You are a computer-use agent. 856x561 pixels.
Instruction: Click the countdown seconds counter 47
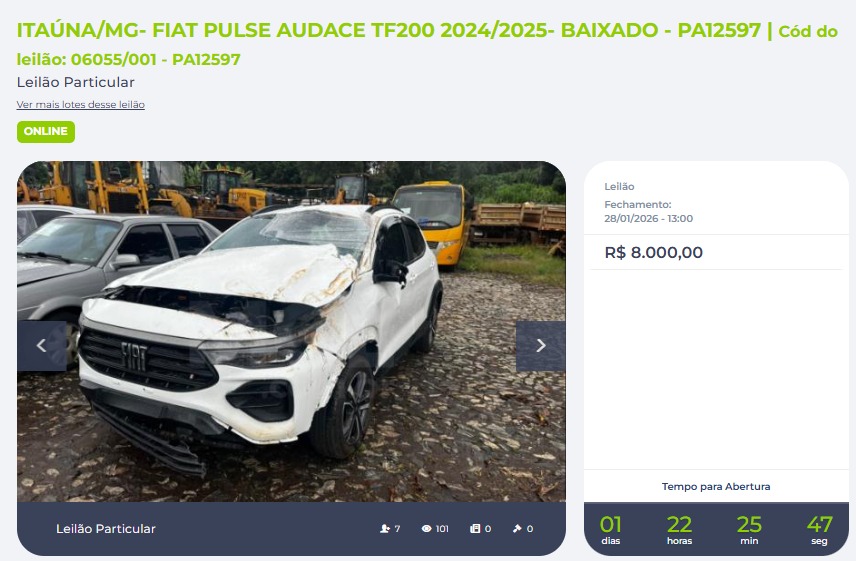point(819,524)
